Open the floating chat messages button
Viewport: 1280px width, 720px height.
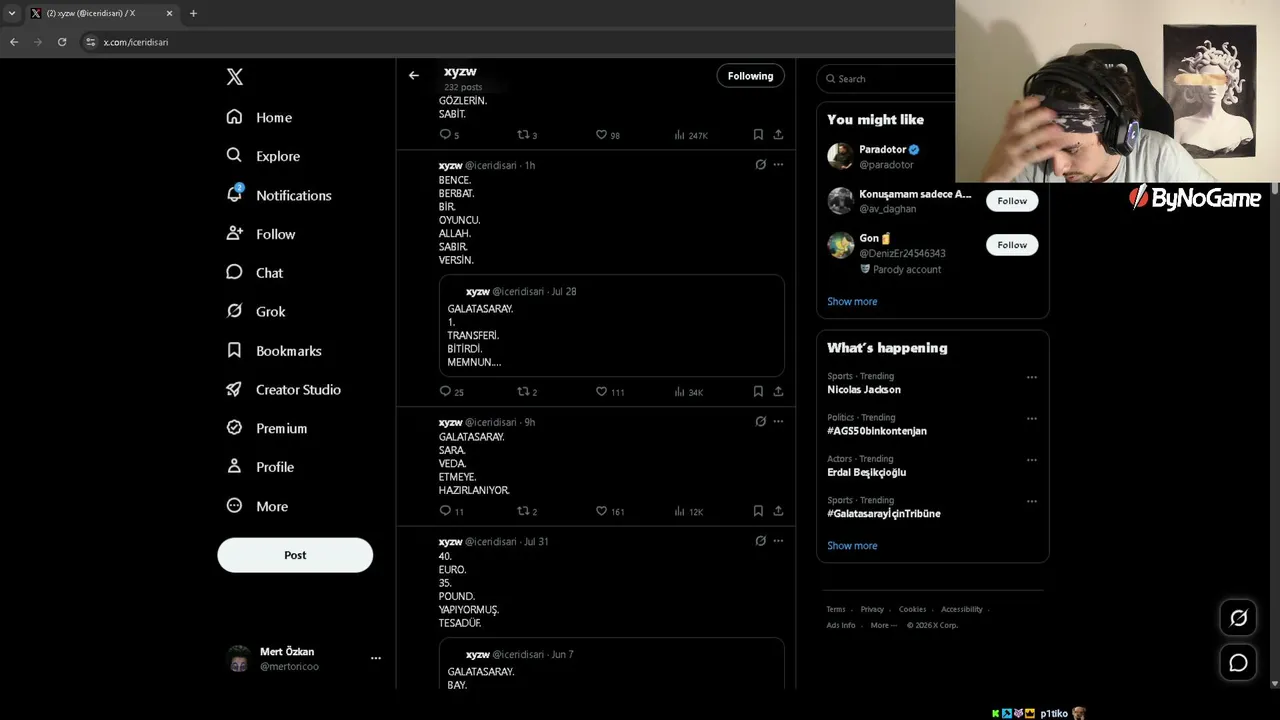[x=1238, y=662]
